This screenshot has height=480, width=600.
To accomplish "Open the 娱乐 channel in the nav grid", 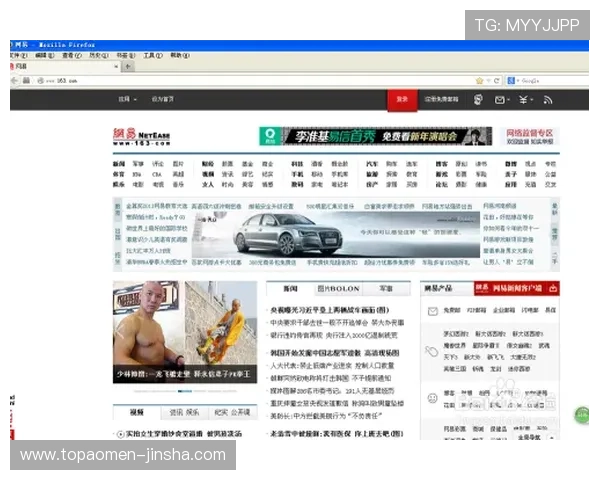I will 119,184.
